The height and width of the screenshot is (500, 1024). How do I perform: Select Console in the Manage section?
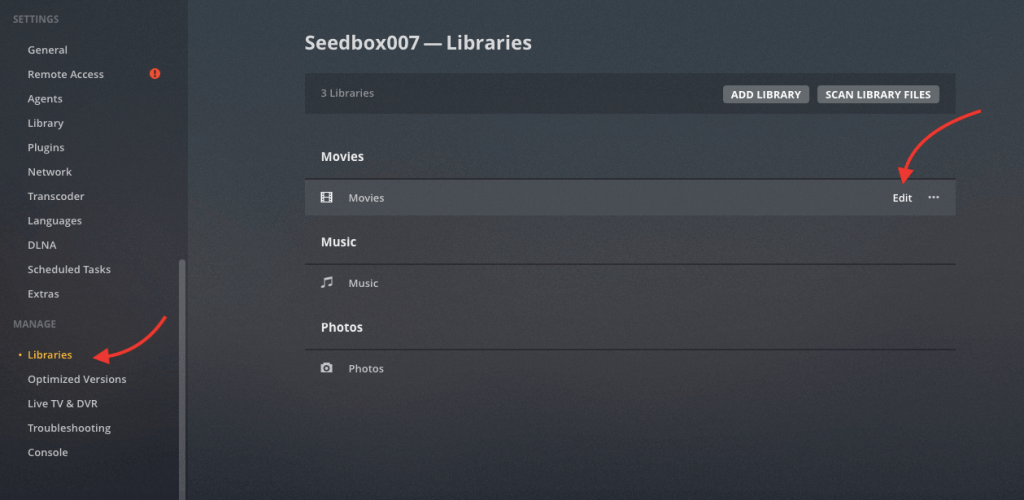click(x=48, y=452)
